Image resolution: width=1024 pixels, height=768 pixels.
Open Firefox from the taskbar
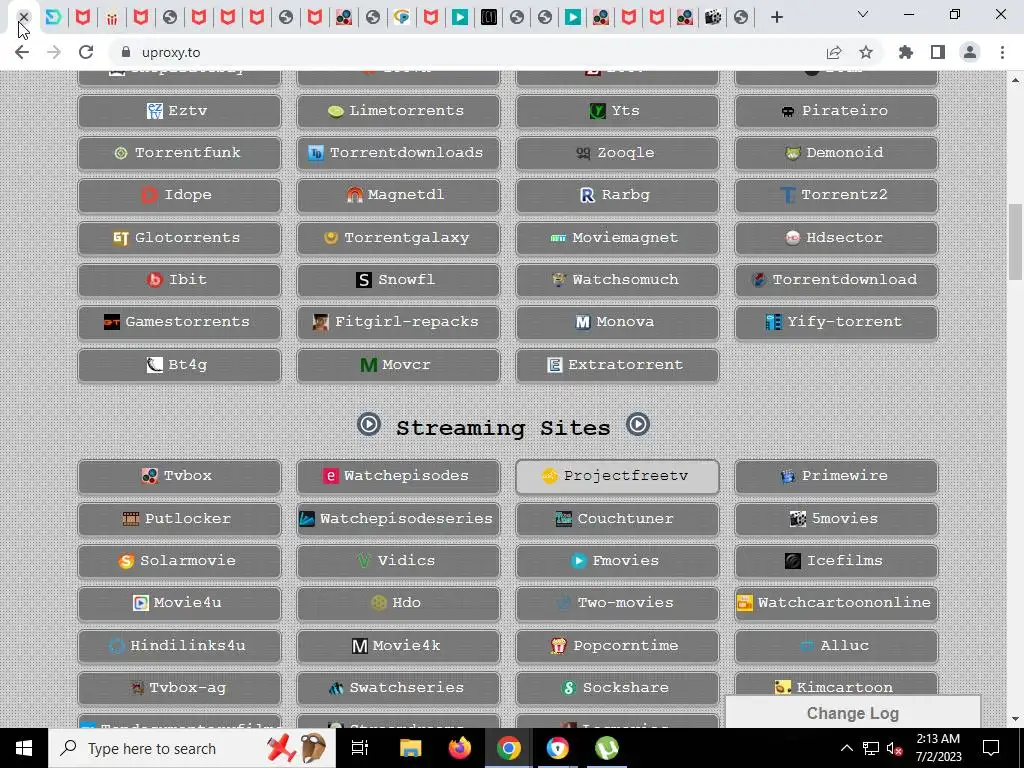[x=460, y=748]
